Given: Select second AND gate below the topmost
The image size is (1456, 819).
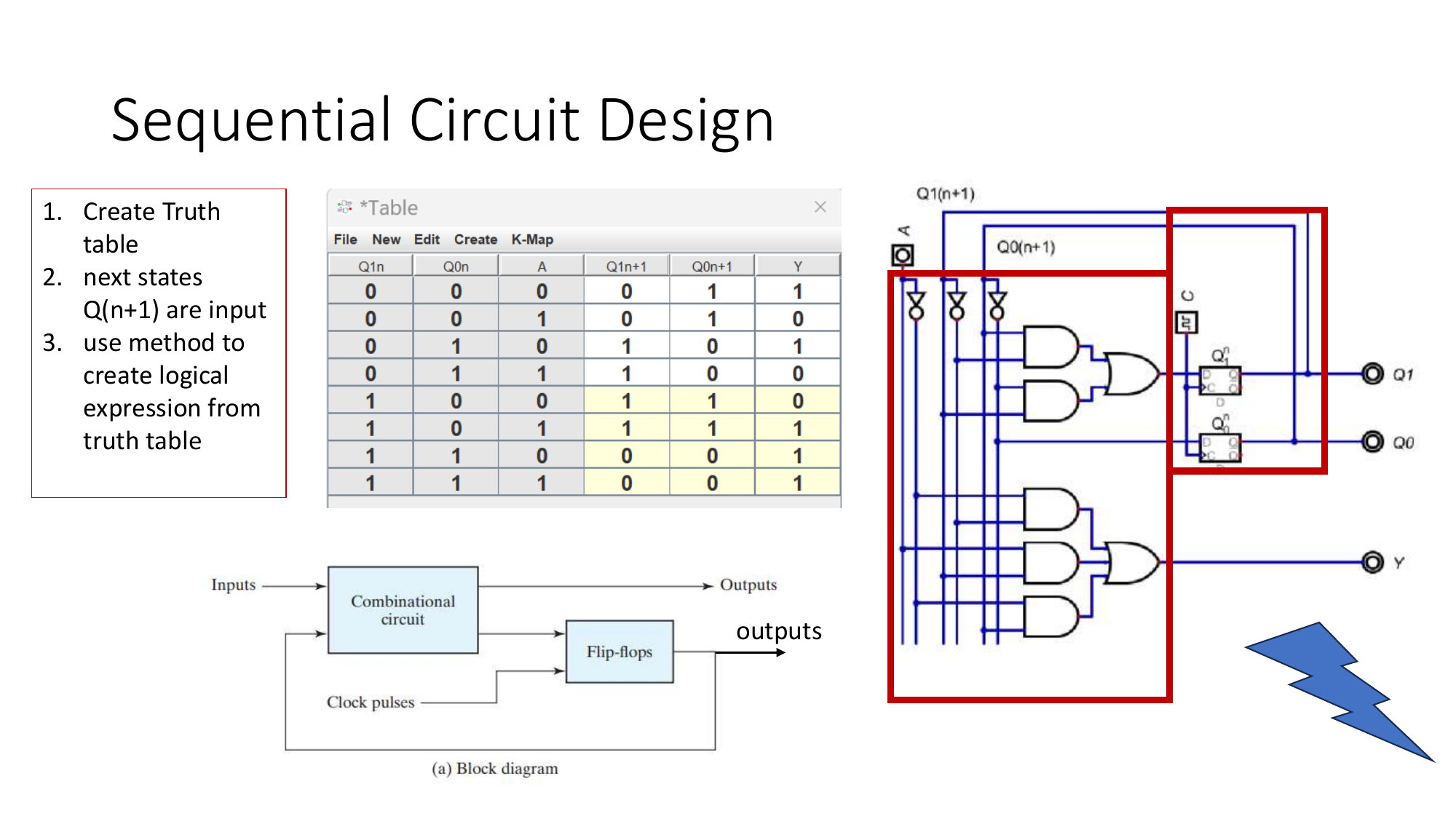Looking at the screenshot, I should 1051,400.
